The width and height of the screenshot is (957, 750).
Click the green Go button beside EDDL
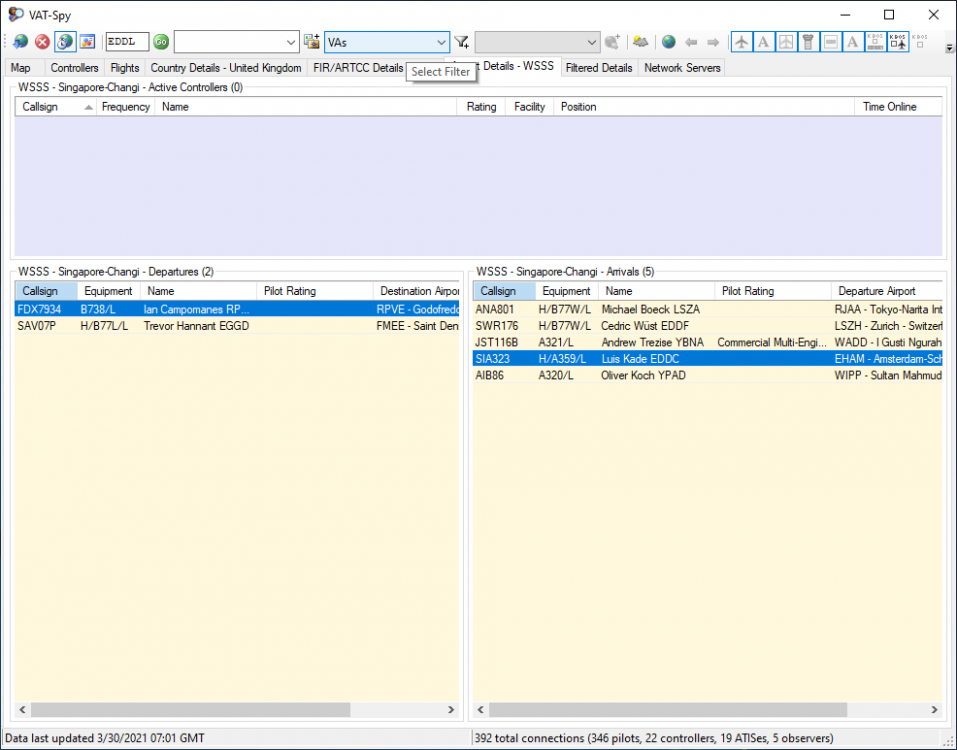click(161, 42)
